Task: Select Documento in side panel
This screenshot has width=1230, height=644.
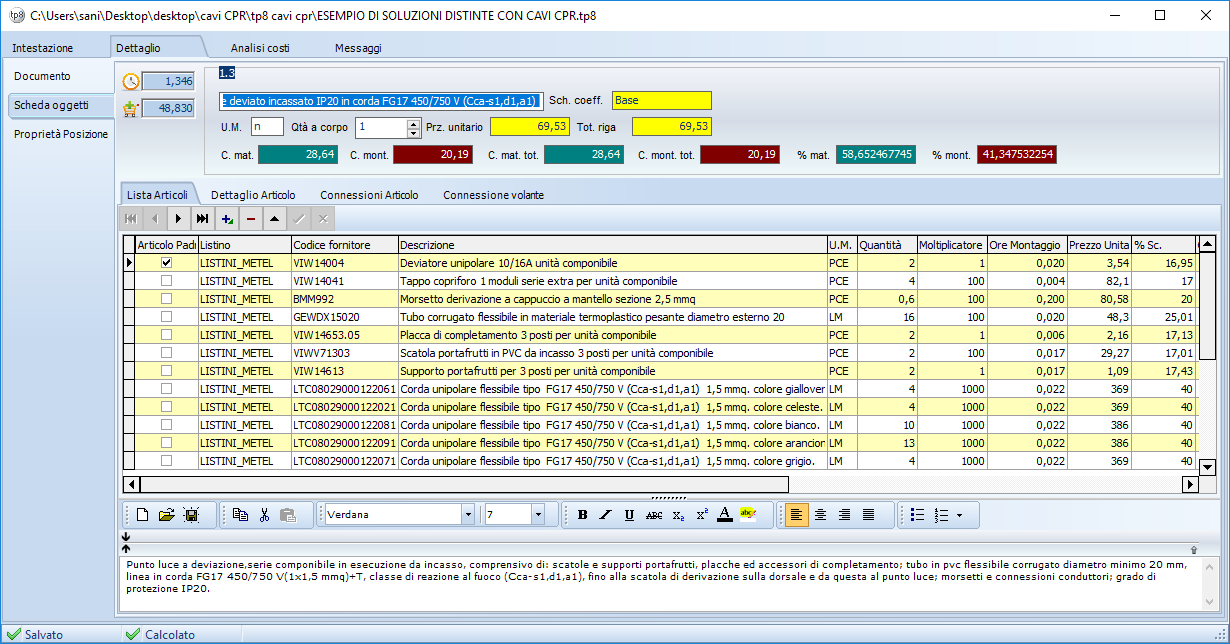Action: point(42,76)
